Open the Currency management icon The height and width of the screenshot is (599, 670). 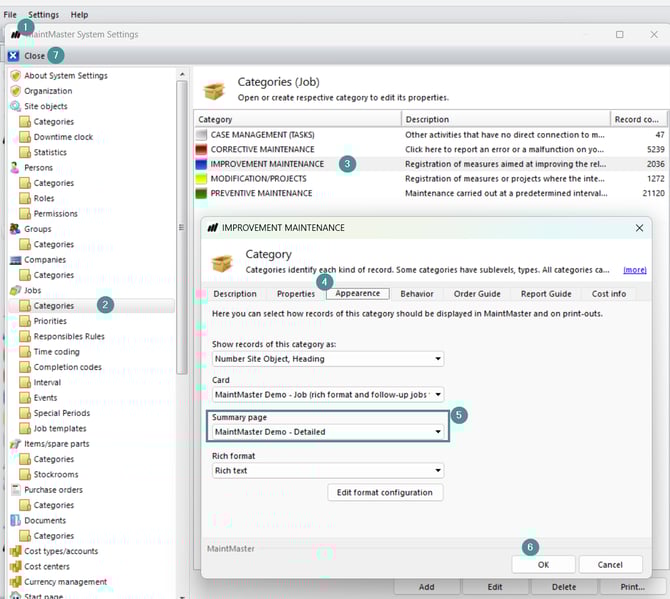[15, 582]
